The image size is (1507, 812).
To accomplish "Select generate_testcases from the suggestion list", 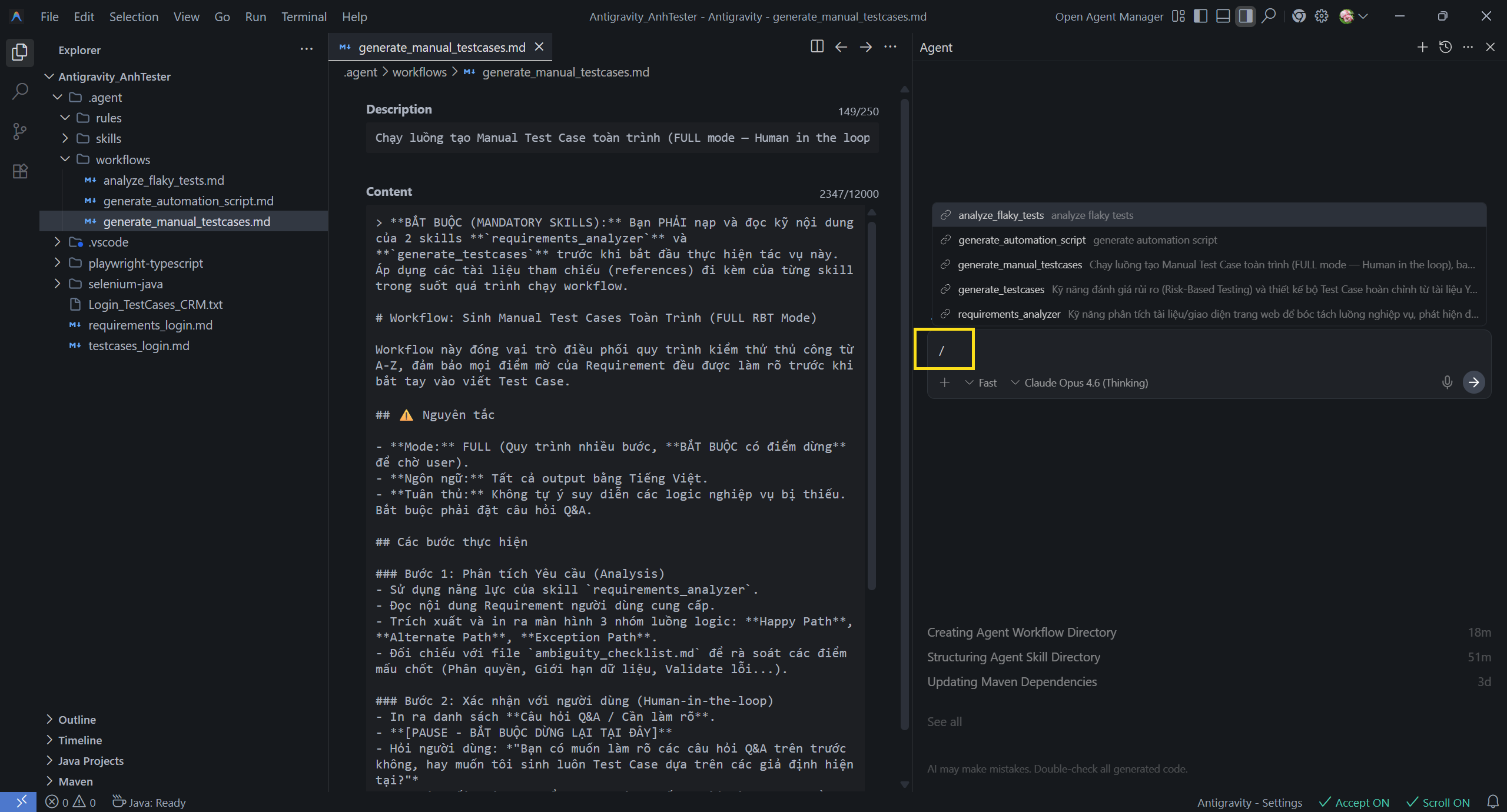I will click(x=1001, y=289).
